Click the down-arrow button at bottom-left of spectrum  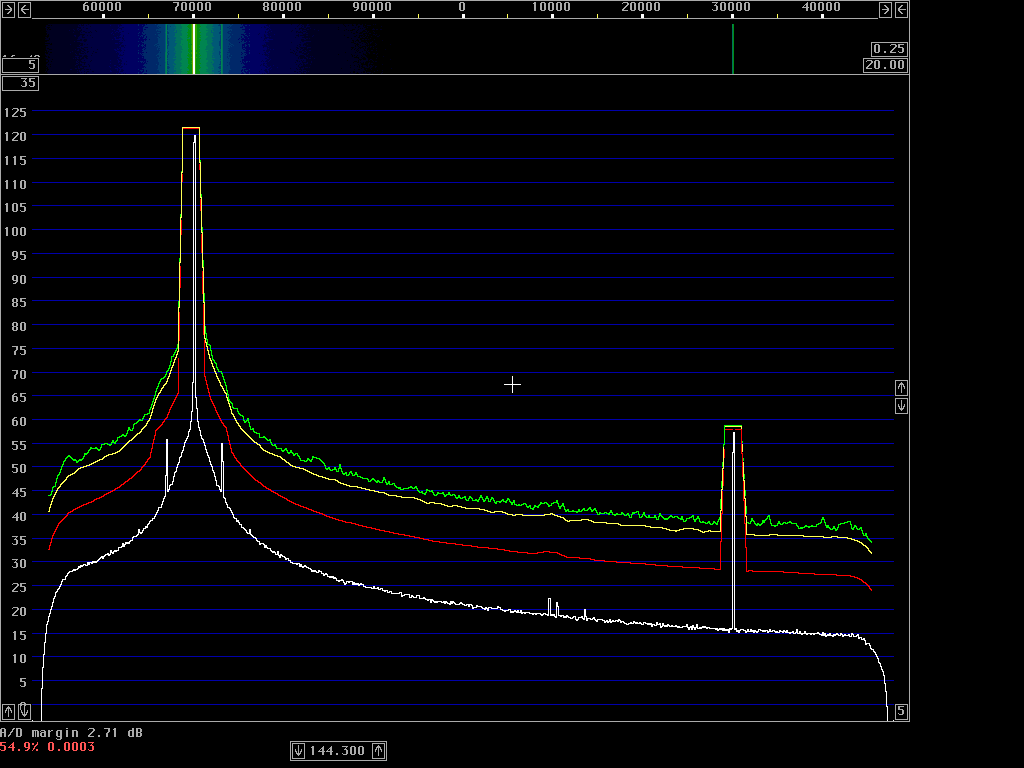[x=24, y=711]
